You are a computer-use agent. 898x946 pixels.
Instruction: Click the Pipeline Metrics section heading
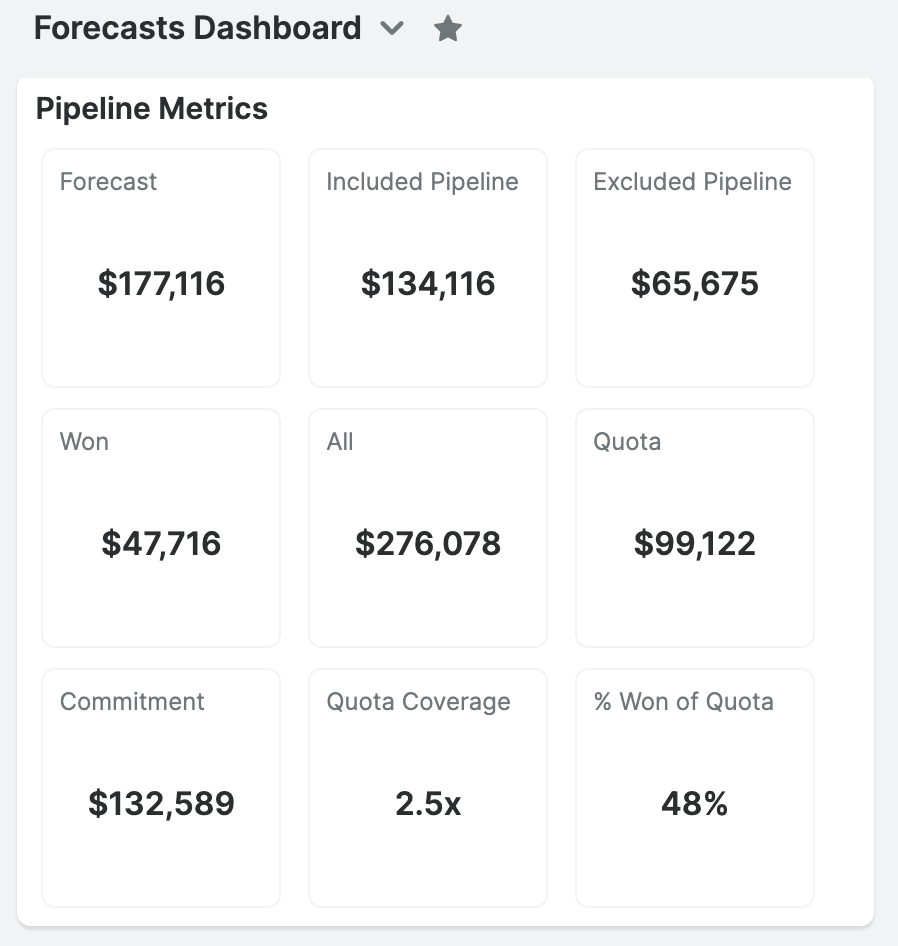click(x=151, y=108)
